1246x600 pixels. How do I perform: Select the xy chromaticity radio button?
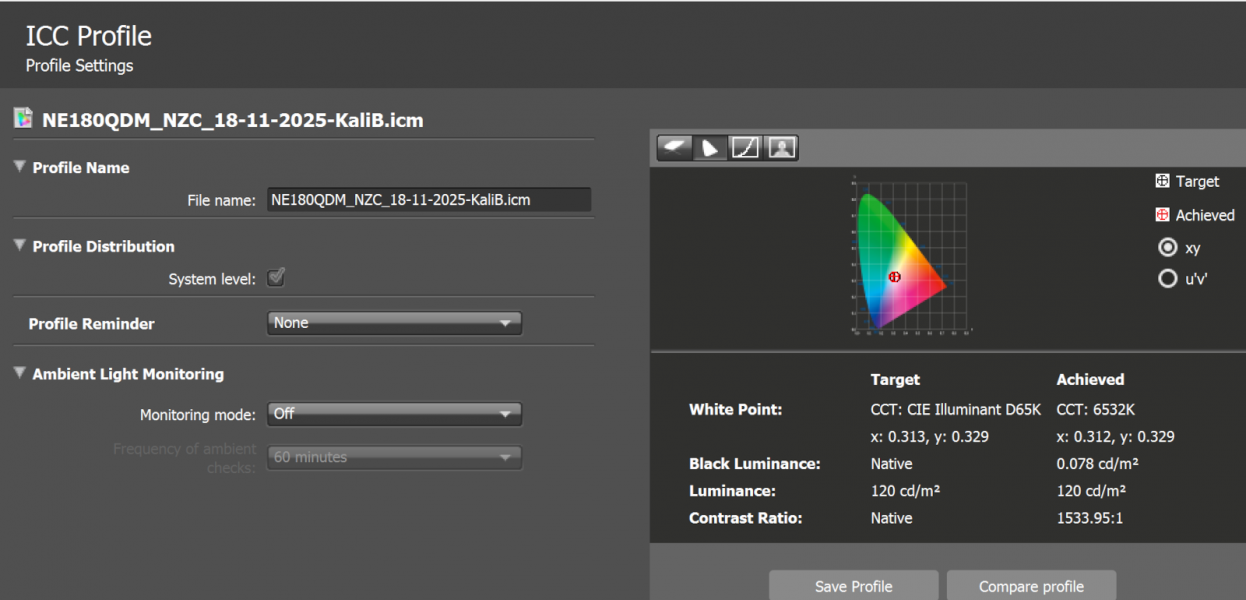click(x=1167, y=247)
